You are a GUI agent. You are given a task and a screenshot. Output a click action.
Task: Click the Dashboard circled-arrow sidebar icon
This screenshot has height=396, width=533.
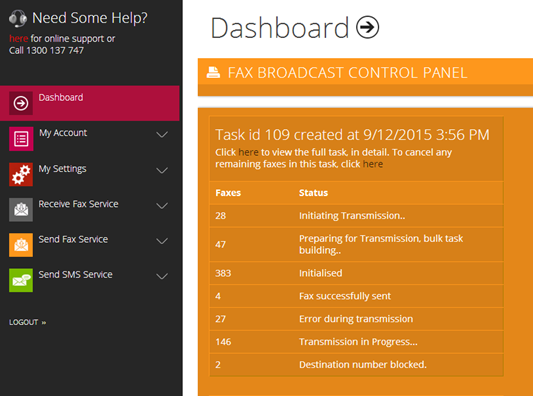point(21,103)
